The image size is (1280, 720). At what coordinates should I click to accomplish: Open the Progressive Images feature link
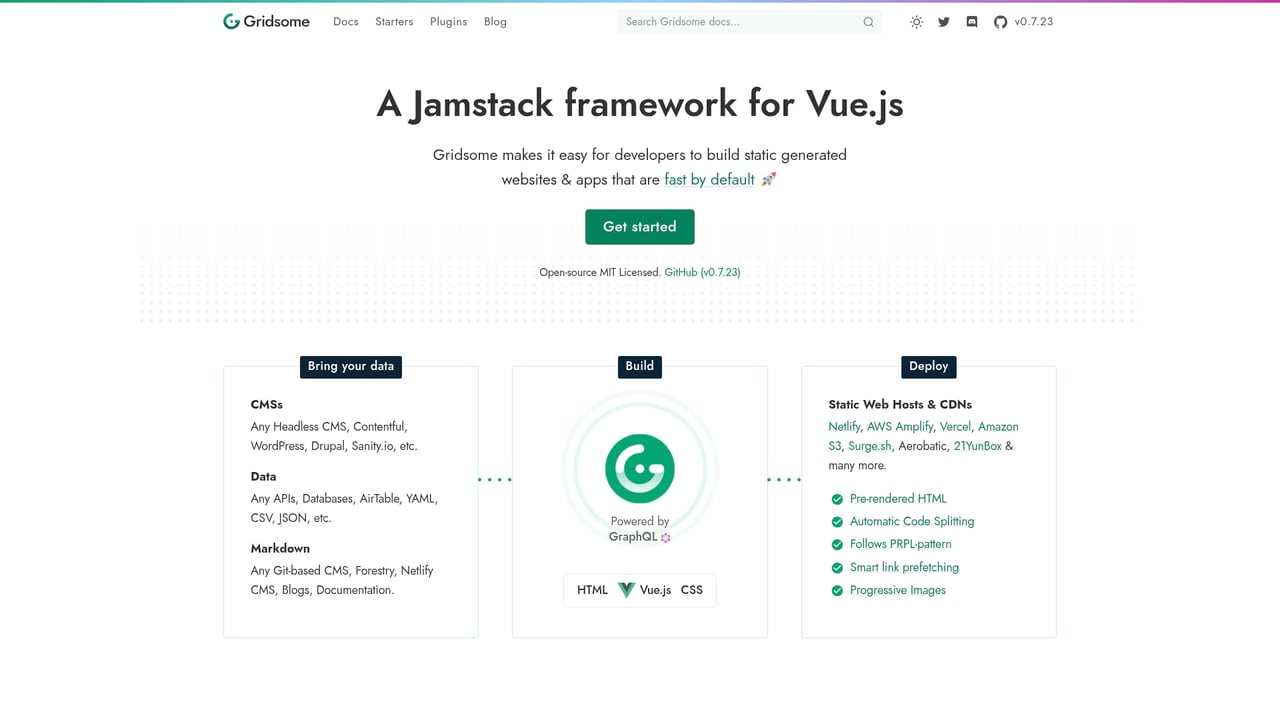[x=897, y=590]
